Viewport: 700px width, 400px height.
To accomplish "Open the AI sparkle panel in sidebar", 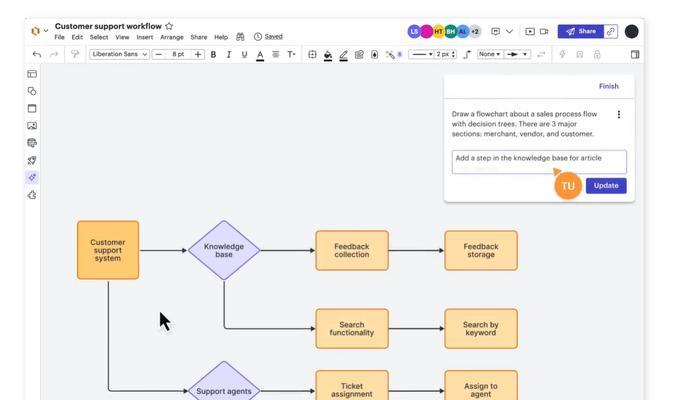I will pos(32,178).
